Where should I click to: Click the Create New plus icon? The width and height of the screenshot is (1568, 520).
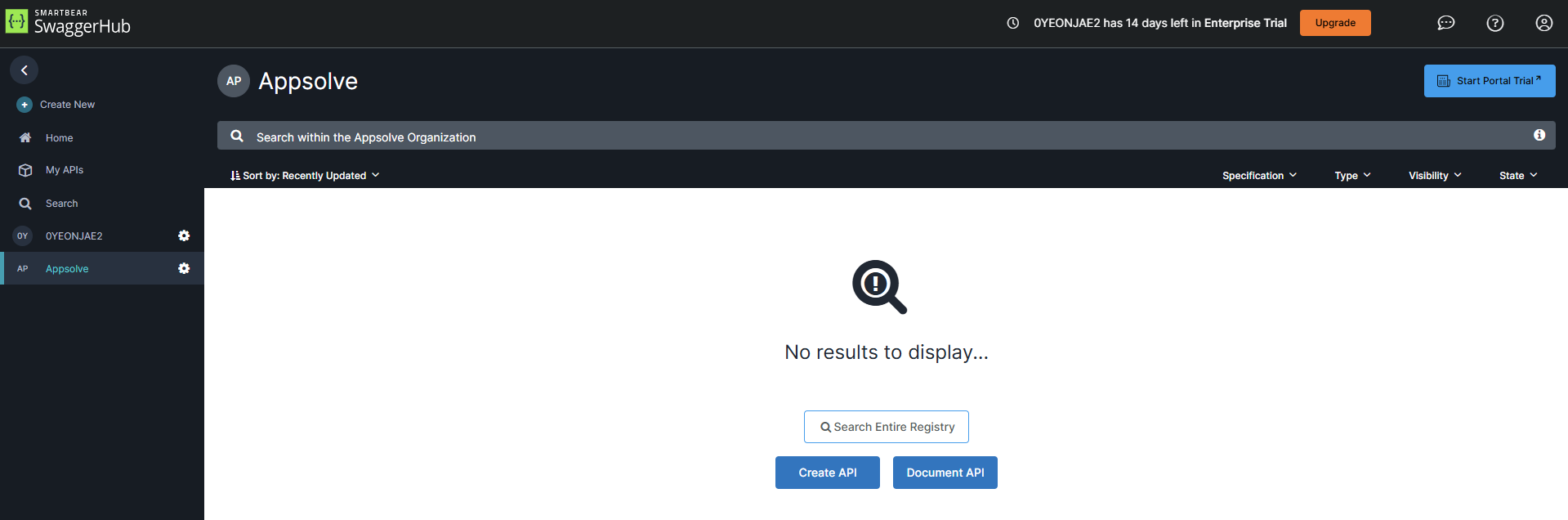click(25, 105)
